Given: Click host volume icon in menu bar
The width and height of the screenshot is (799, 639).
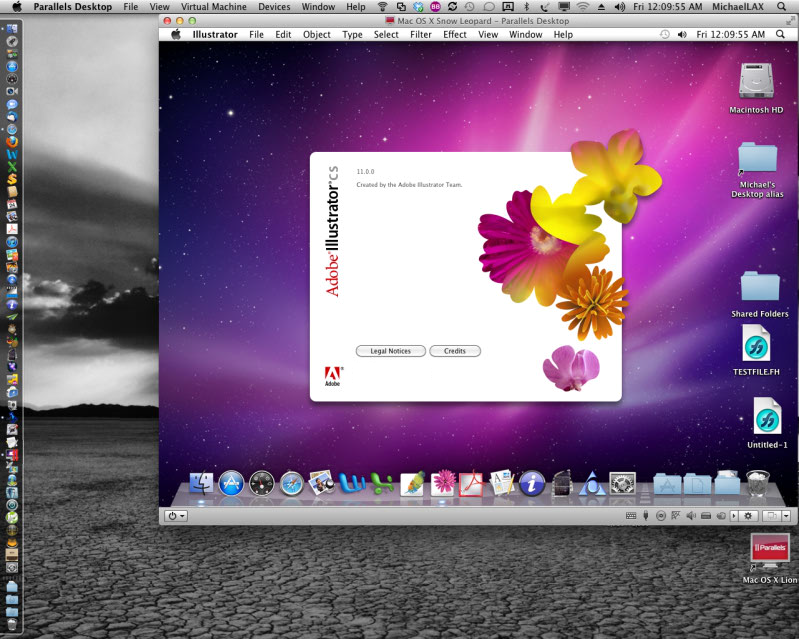Looking at the screenshot, I should 620,7.
